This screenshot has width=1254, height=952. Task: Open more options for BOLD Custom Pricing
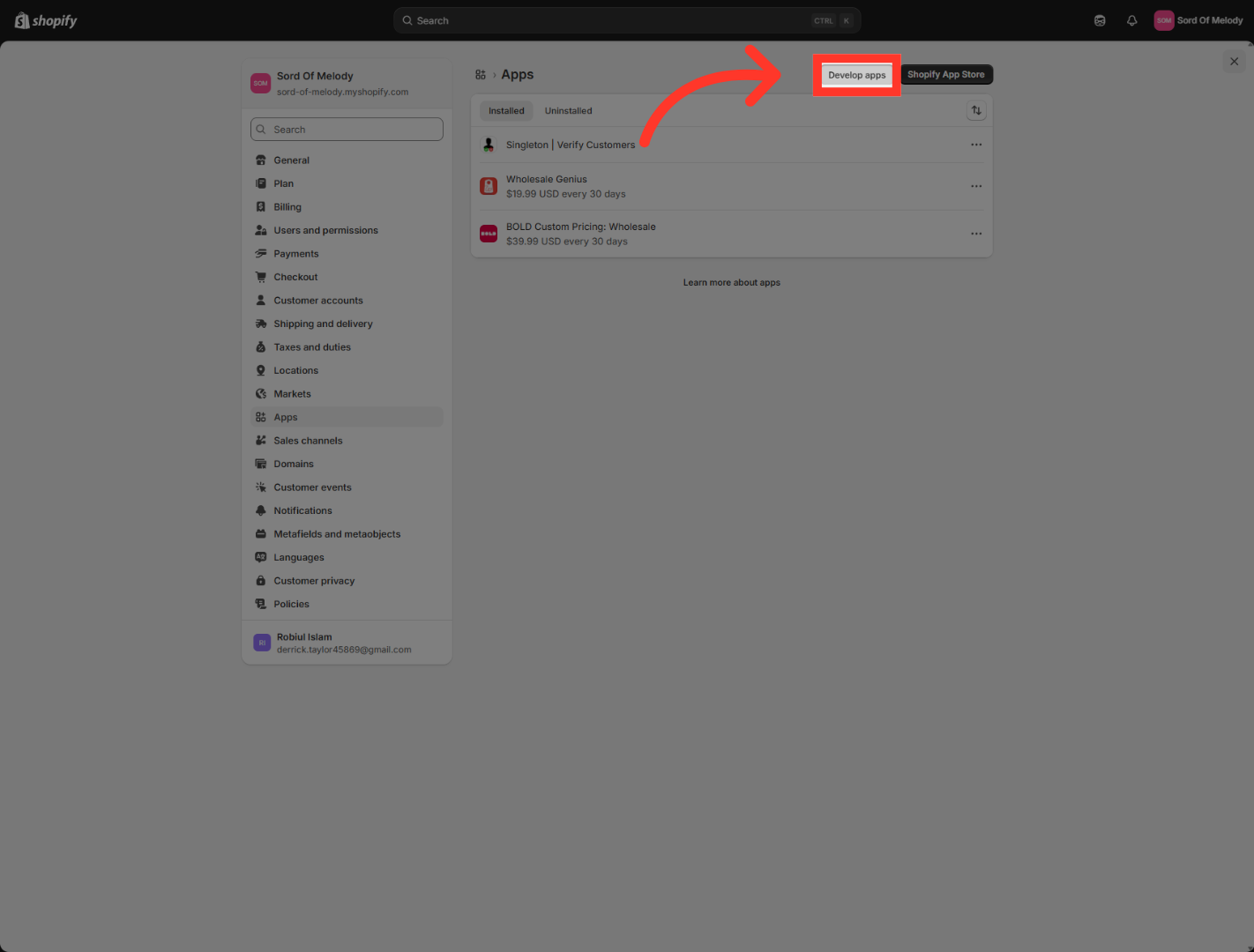click(x=976, y=234)
